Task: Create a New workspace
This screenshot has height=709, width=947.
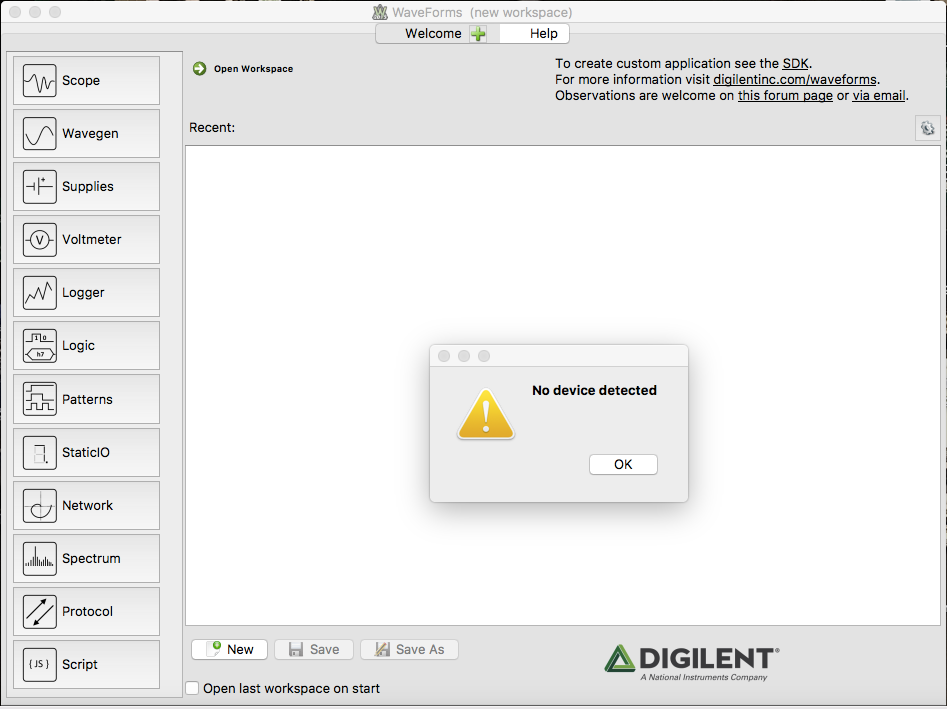Action: click(230, 650)
